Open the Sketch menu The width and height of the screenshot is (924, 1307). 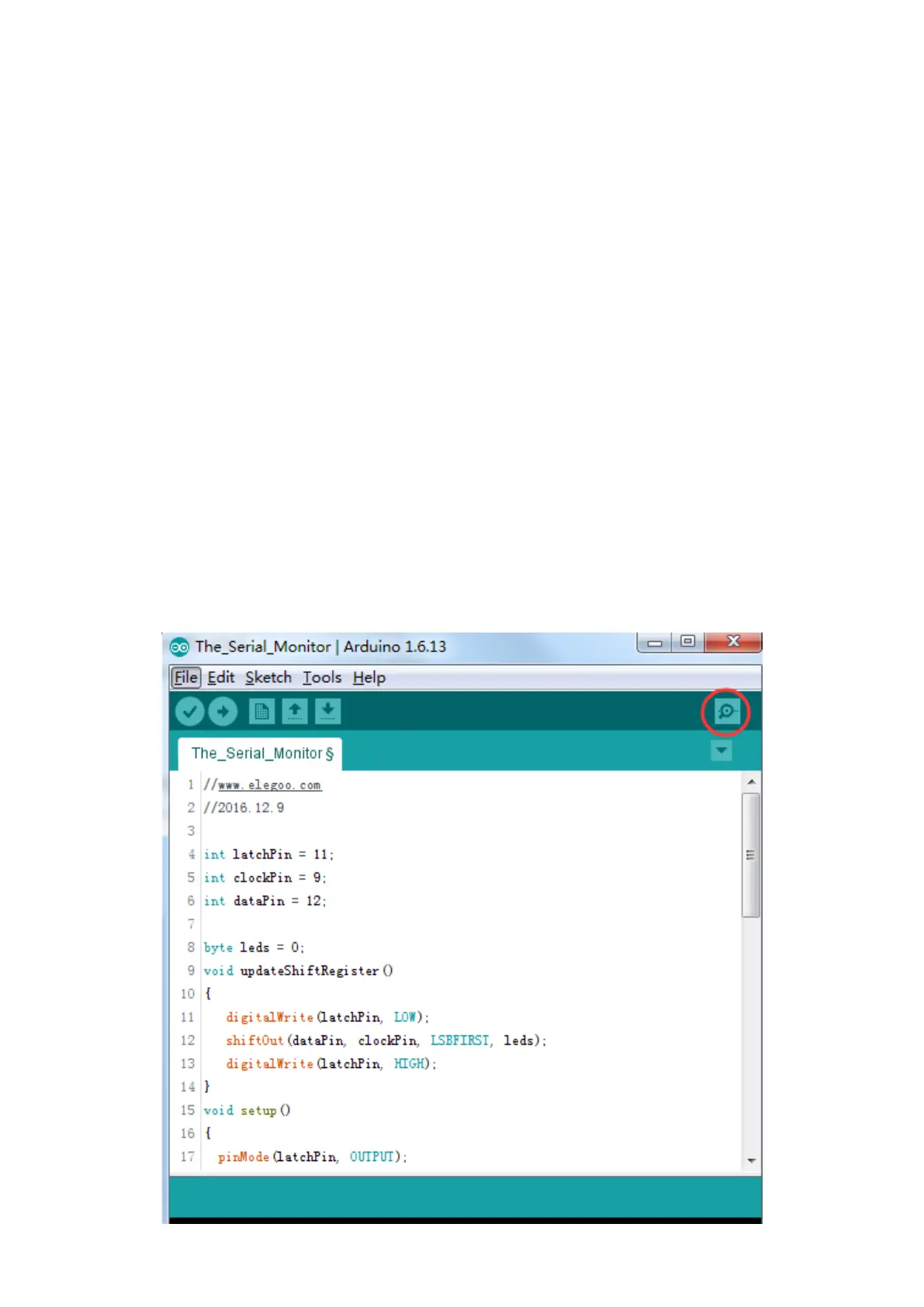[268, 678]
